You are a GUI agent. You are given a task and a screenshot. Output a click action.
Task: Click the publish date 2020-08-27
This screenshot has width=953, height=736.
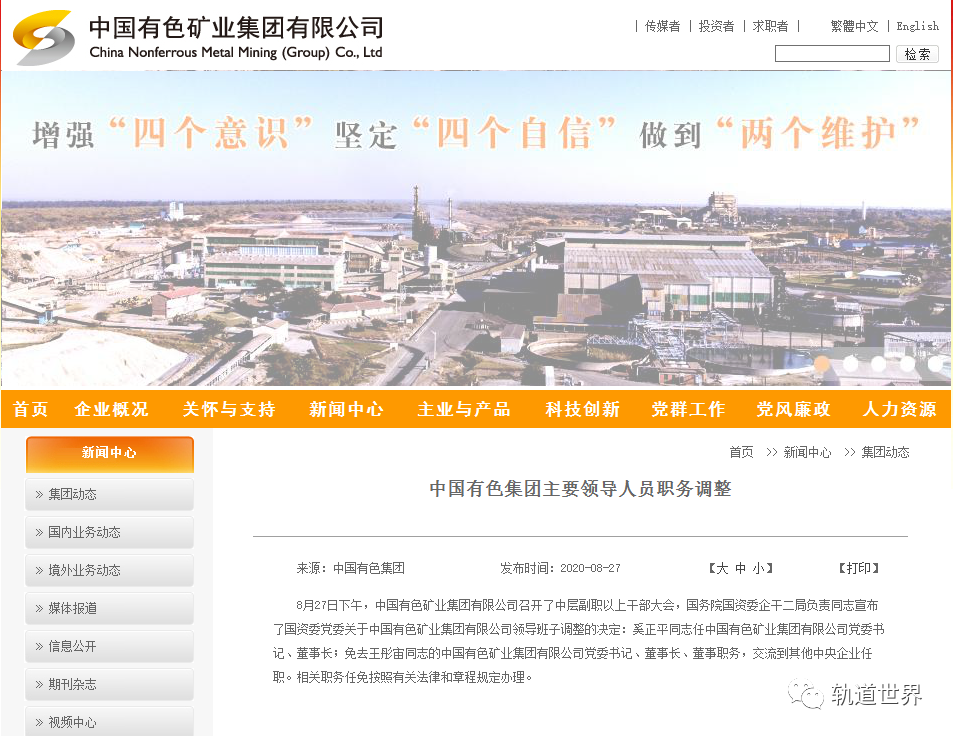[590, 568]
